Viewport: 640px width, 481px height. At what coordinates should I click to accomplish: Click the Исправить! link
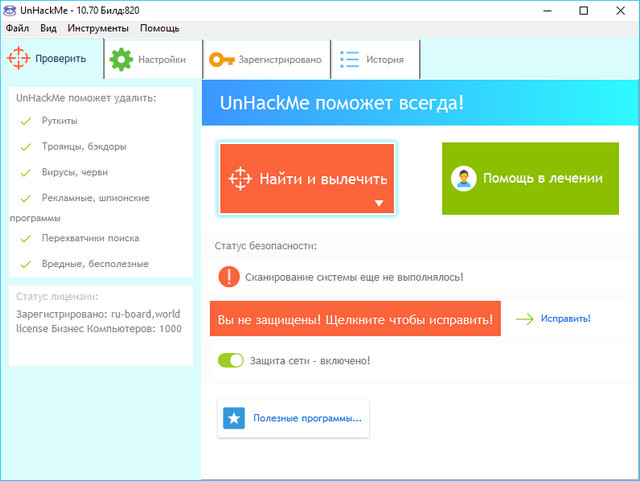tap(565, 319)
